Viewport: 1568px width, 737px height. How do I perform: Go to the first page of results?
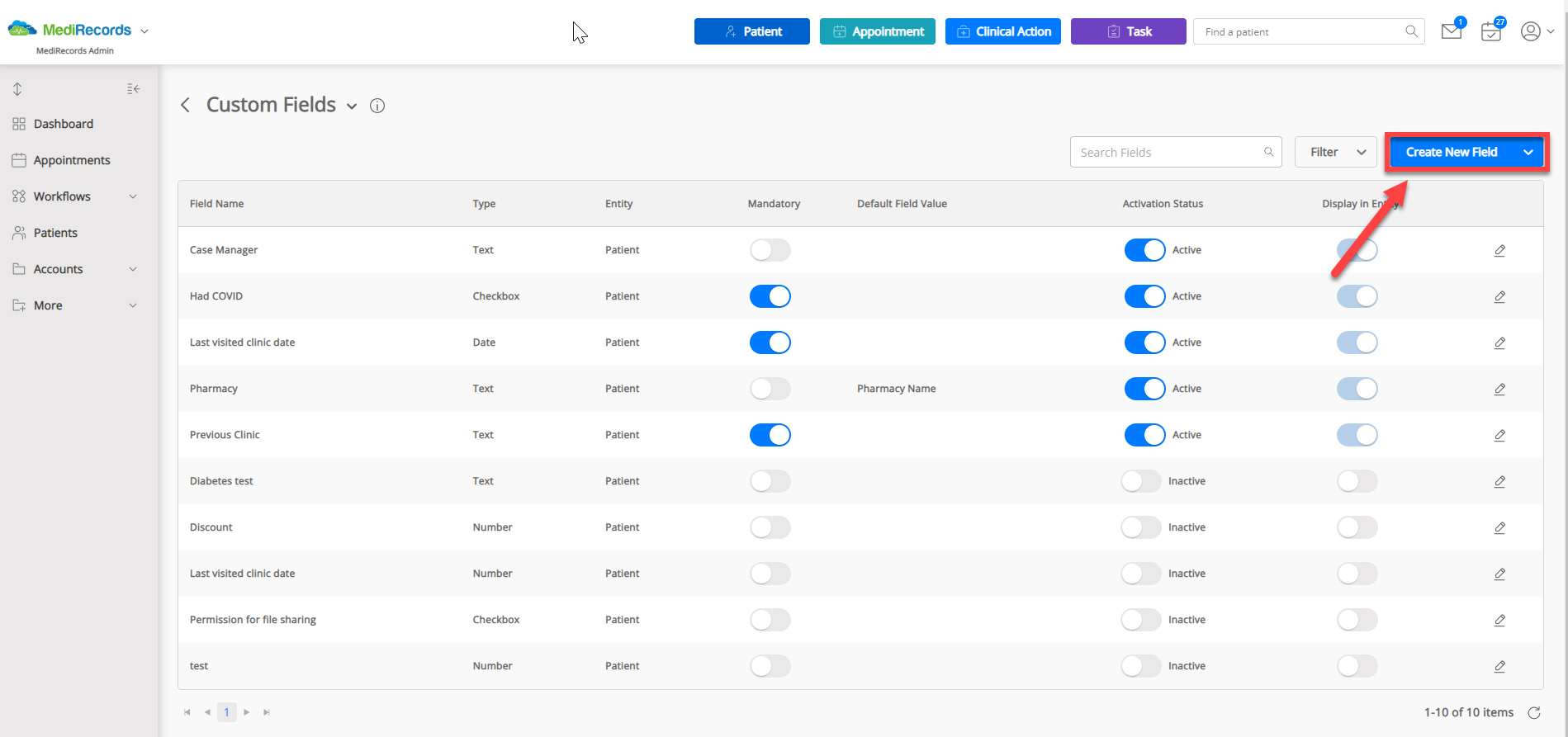(x=187, y=712)
